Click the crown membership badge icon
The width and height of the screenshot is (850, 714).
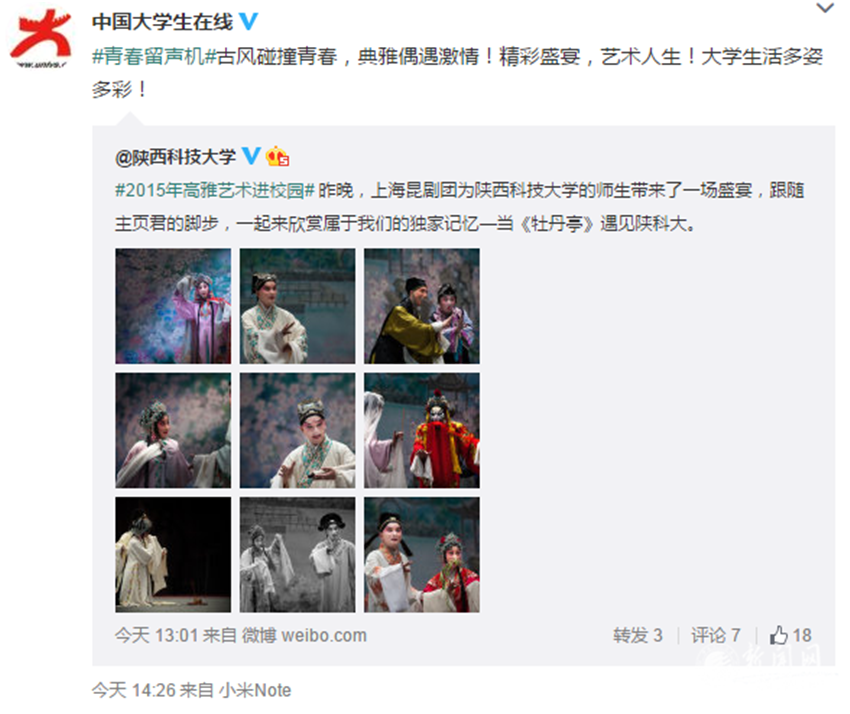pyautogui.click(x=277, y=157)
